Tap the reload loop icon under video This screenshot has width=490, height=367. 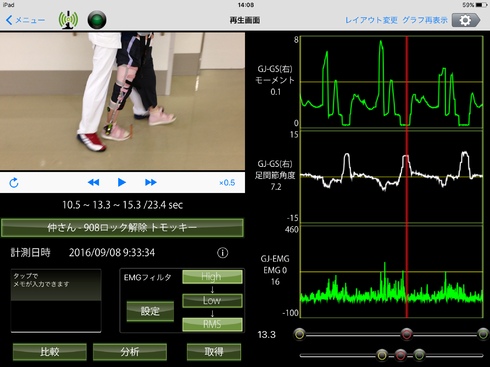click(14, 183)
